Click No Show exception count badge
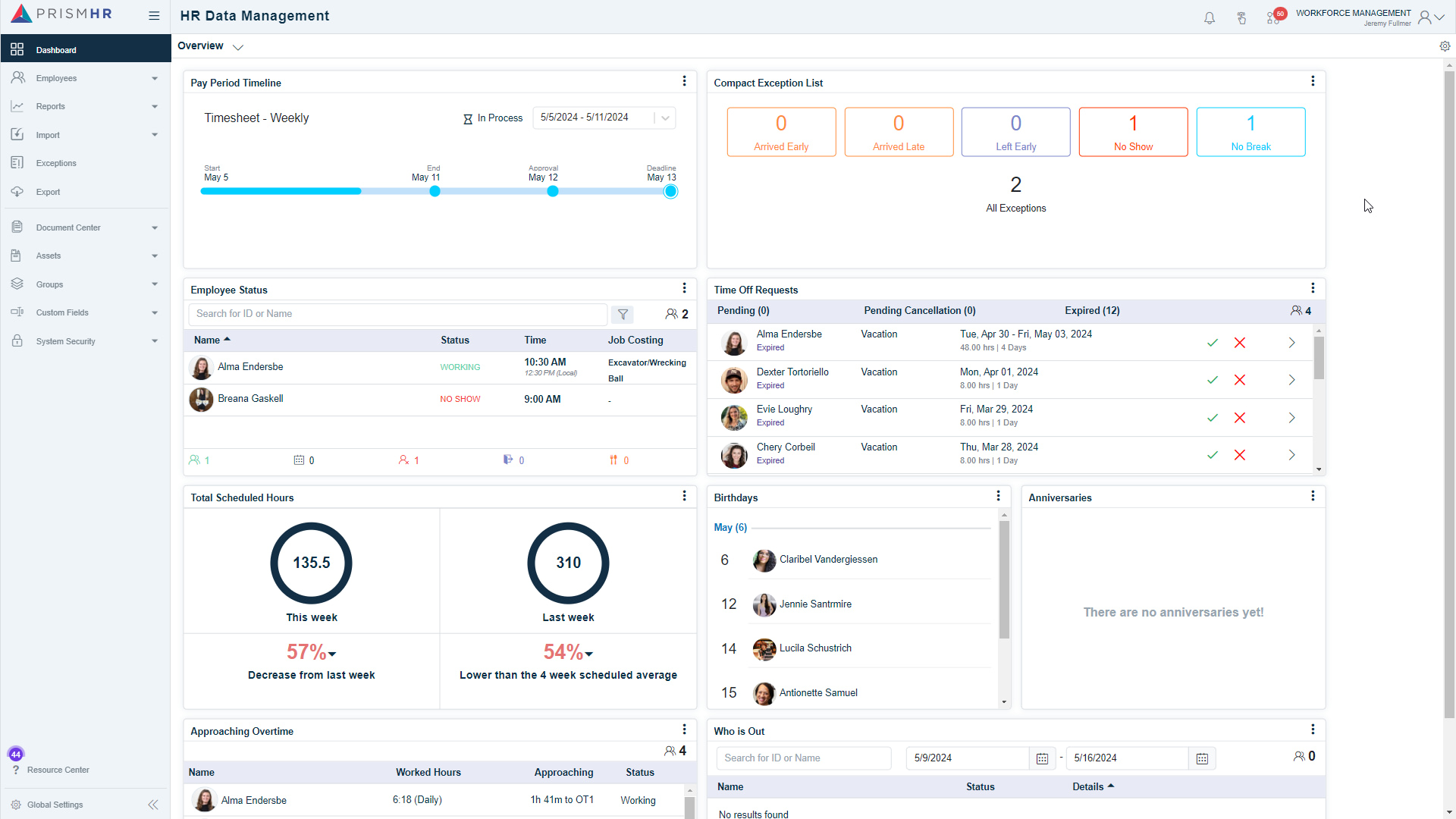 click(x=1133, y=131)
